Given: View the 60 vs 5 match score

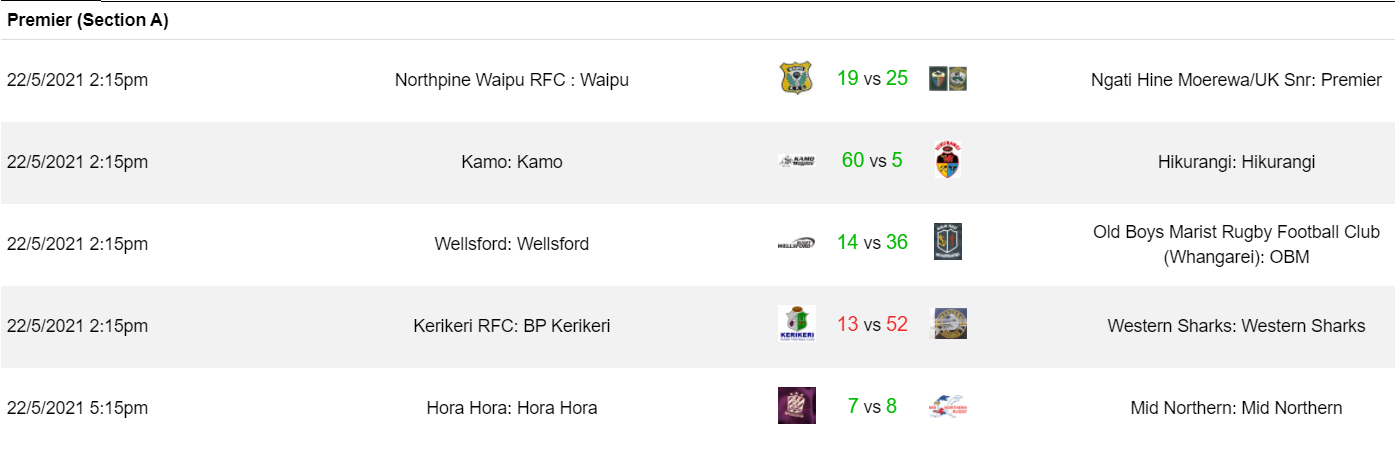Looking at the screenshot, I should (872, 161).
